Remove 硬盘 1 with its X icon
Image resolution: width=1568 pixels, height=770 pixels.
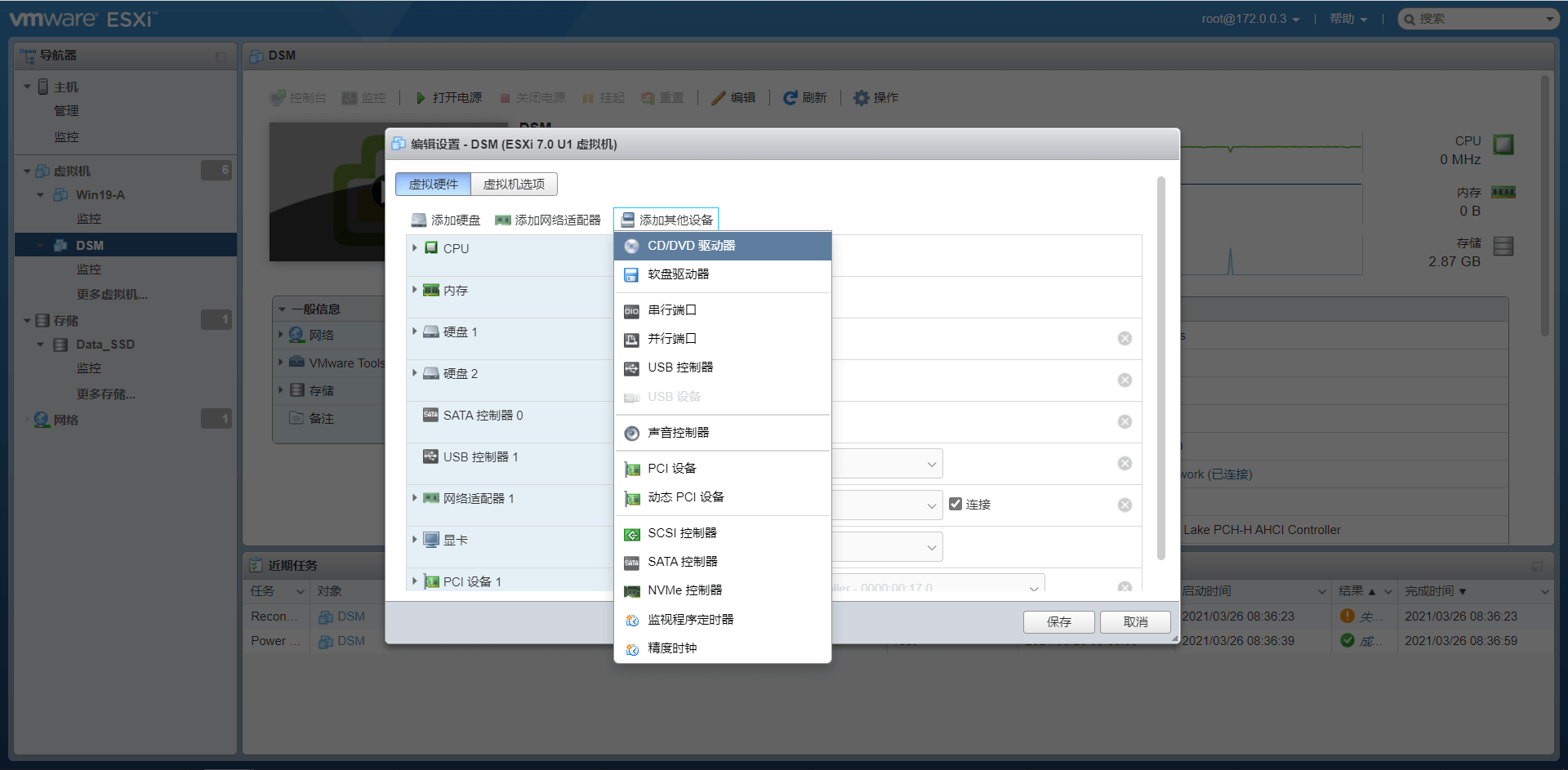click(1125, 339)
